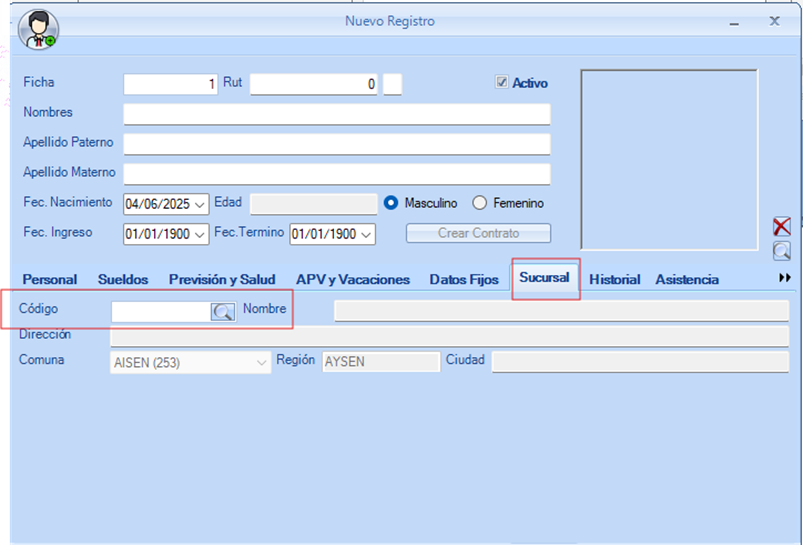The width and height of the screenshot is (803, 545).
Task: Minimize the Nuevo Registro window
Action: click(736, 21)
